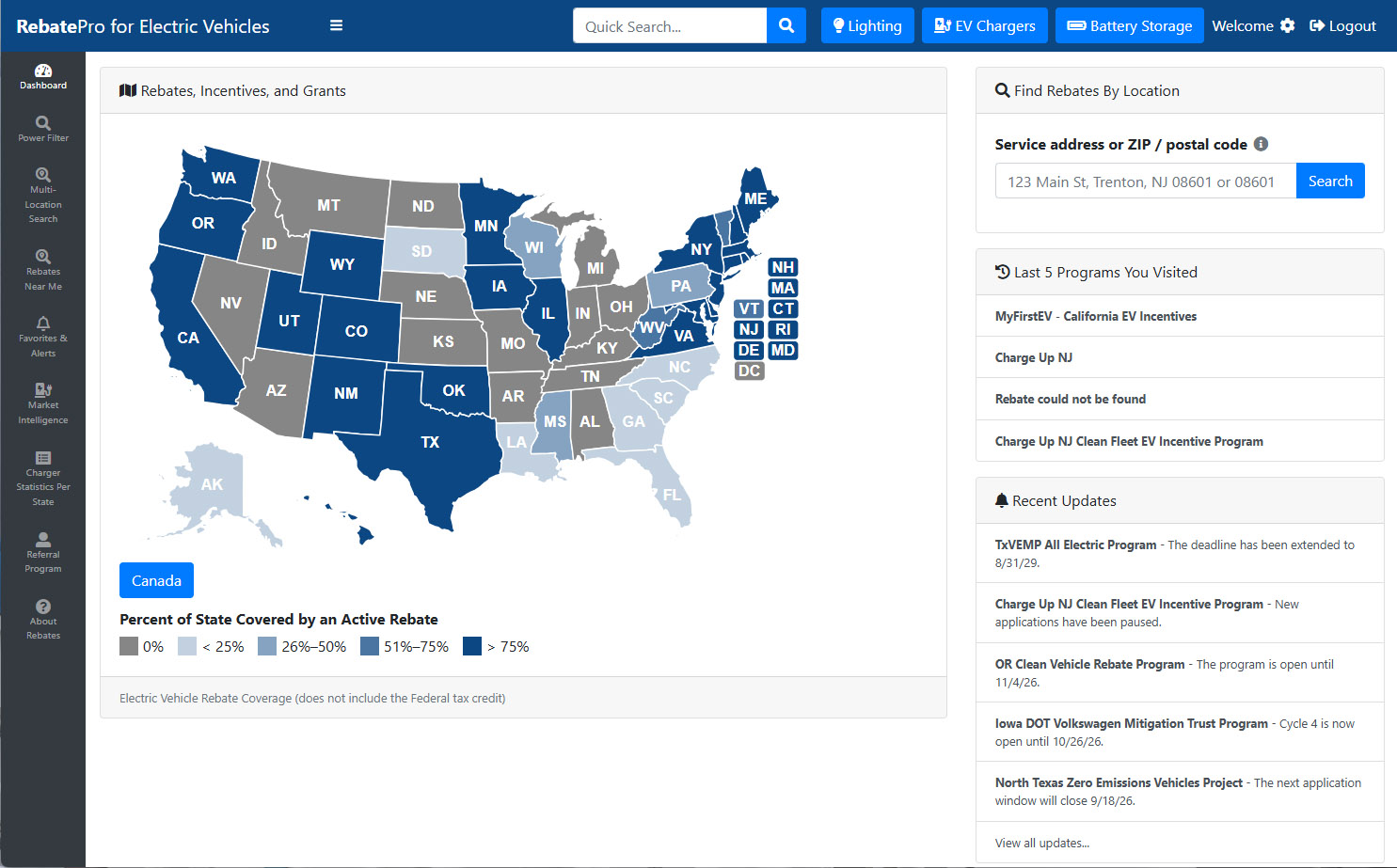Open the 'Rebate could not be found' entry
Screen dimensions: 1397x868
(x=1071, y=399)
